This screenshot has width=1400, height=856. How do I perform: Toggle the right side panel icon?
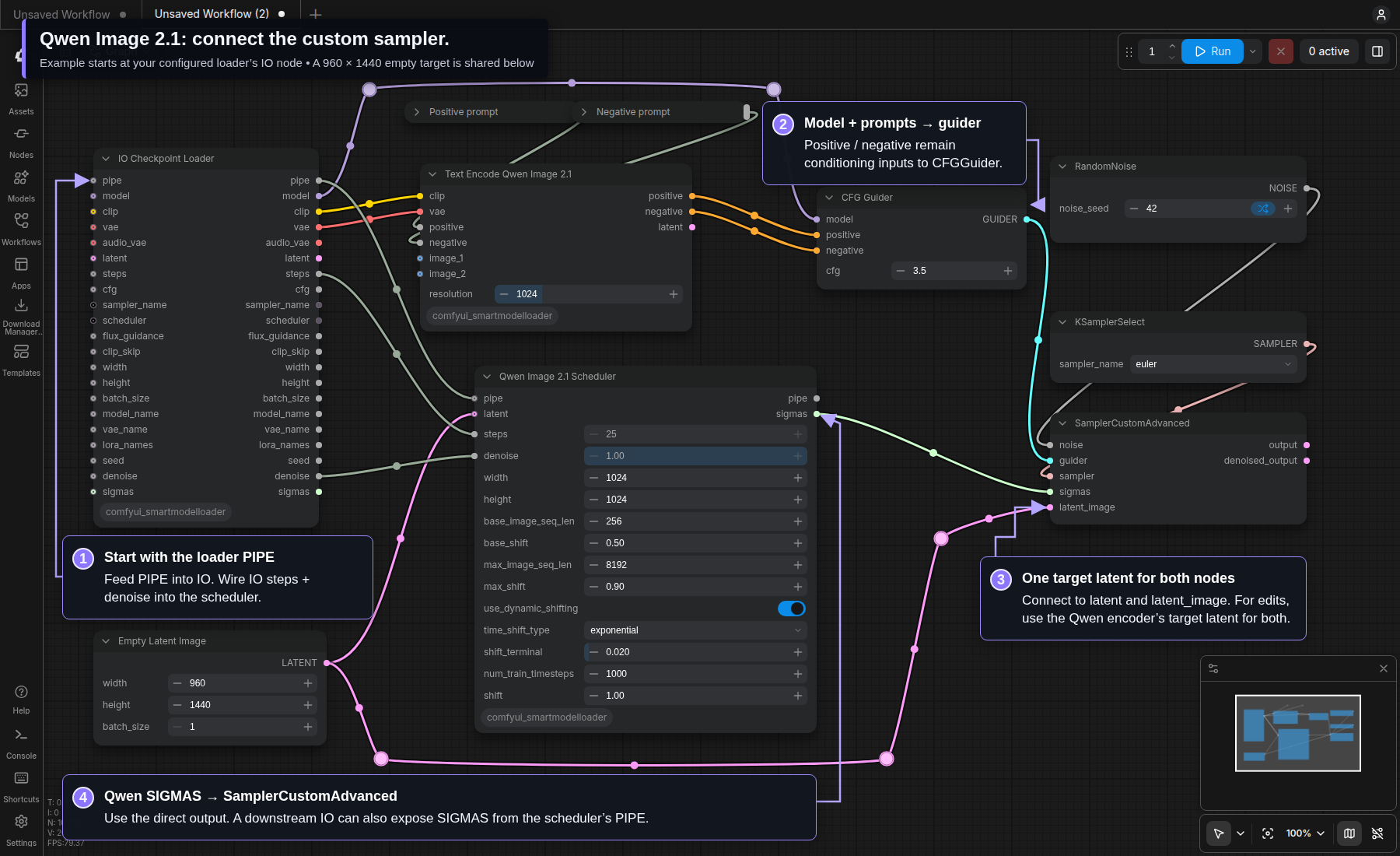point(1377,51)
